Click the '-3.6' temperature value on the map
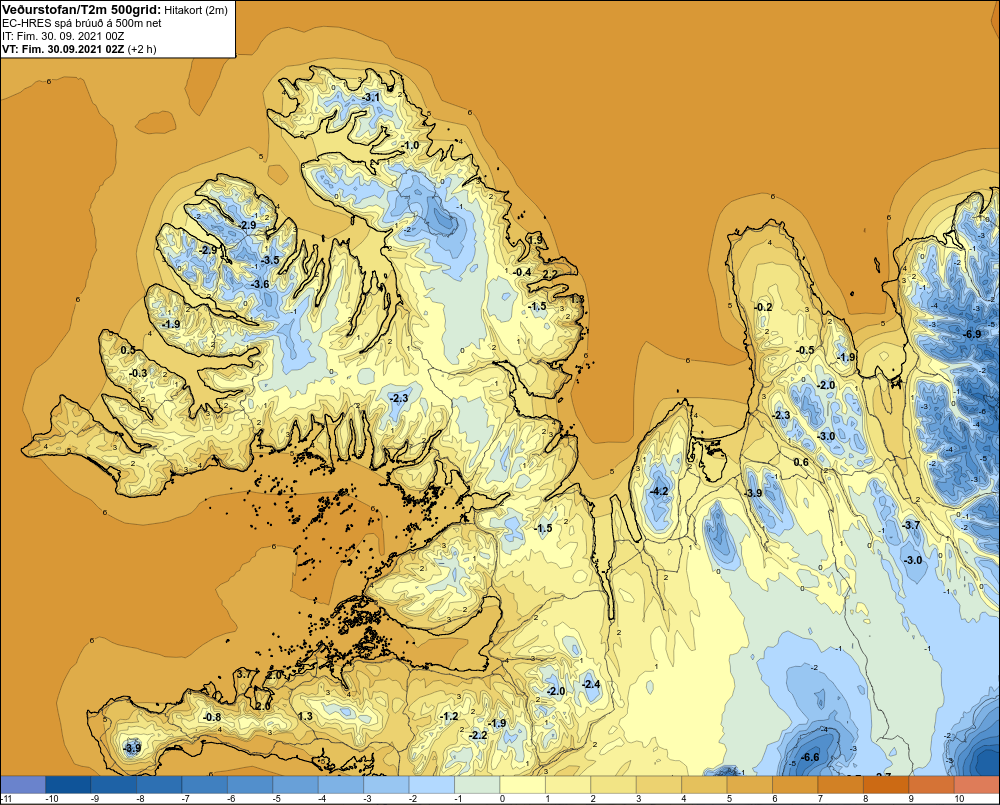 tap(261, 284)
